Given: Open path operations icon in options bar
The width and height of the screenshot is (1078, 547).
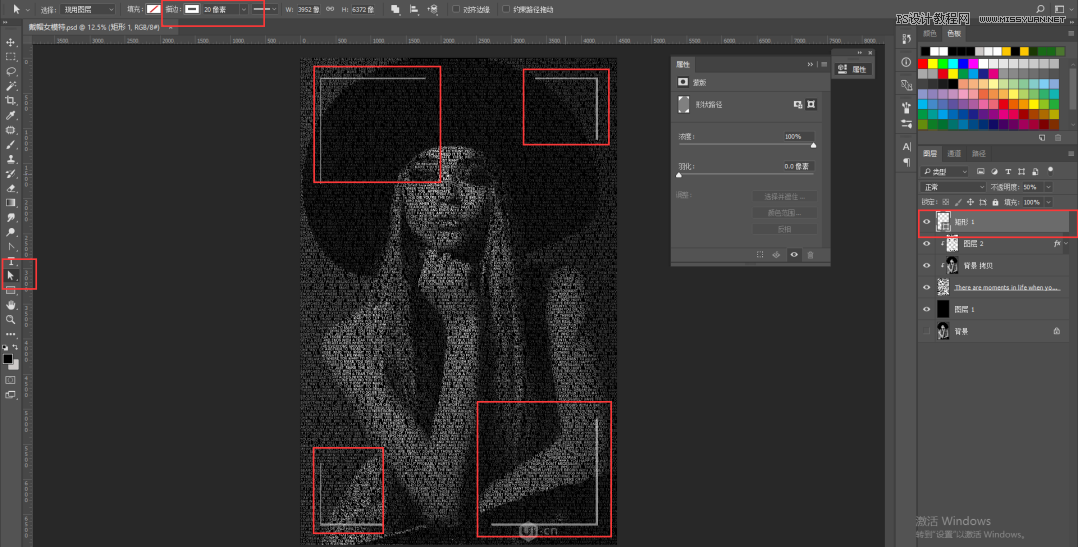Looking at the screenshot, I should tap(395, 10).
